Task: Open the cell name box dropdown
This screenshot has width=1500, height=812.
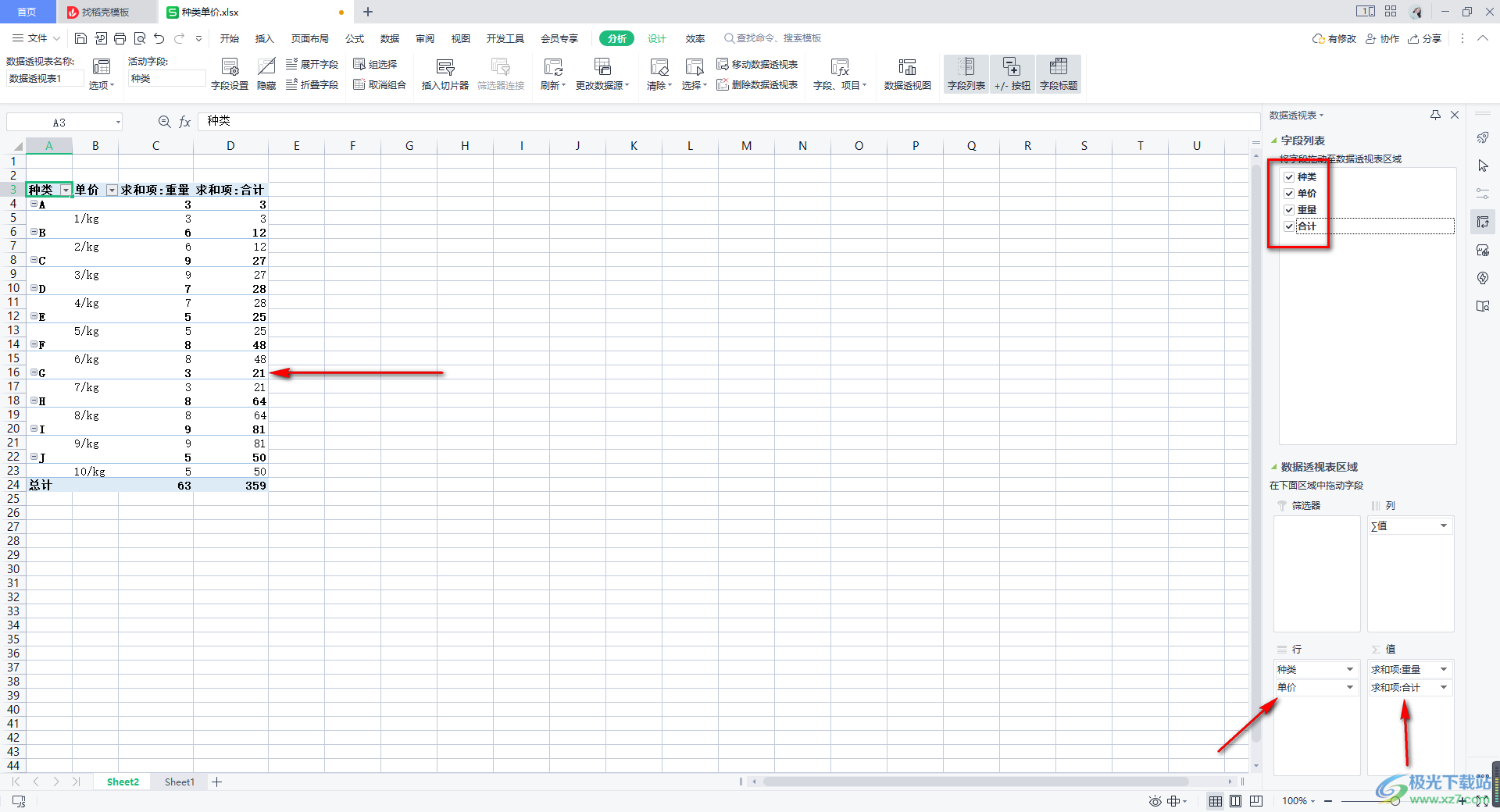Action: coord(118,122)
